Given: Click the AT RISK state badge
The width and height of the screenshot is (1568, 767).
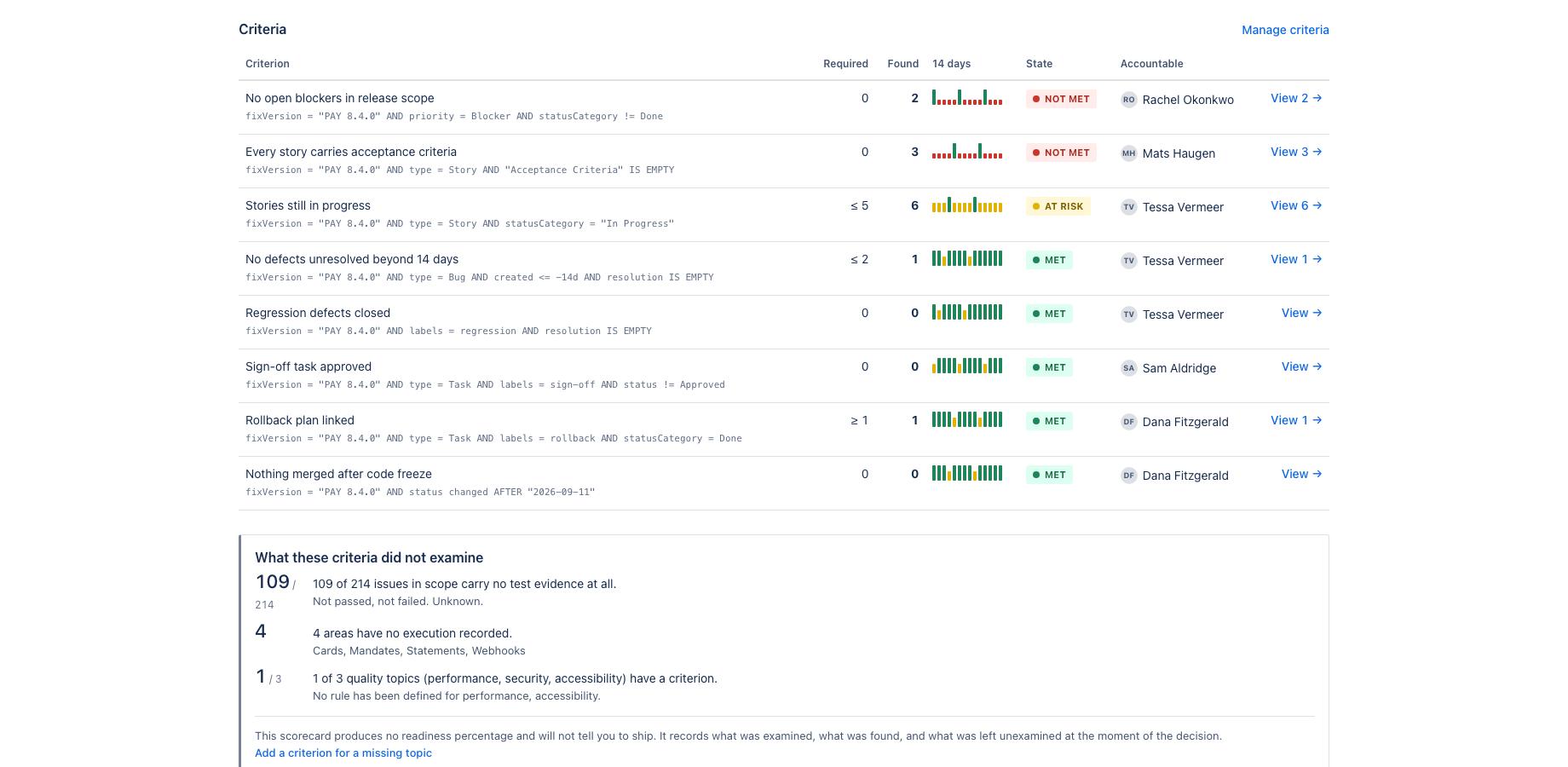Looking at the screenshot, I should click(x=1058, y=206).
